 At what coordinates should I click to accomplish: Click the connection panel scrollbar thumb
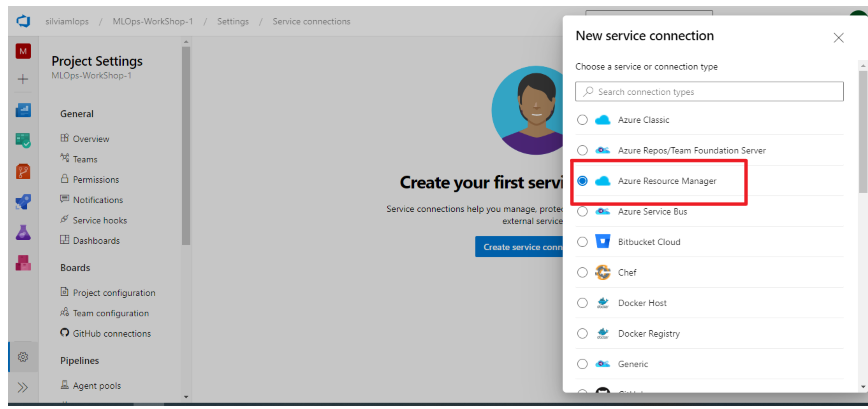pyautogui.click(x=863, y=133)
